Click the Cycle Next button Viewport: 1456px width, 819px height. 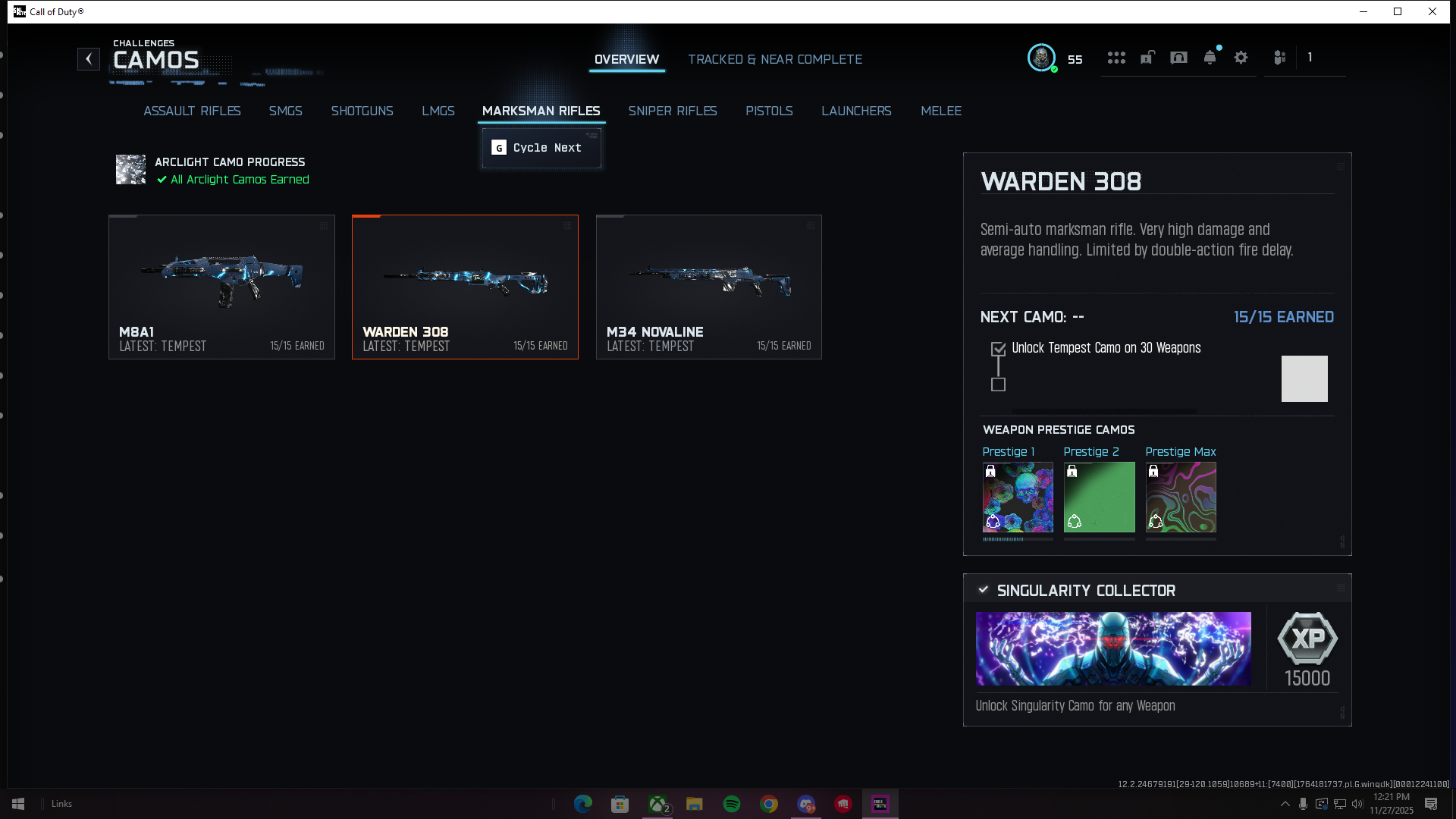point(541,148)
